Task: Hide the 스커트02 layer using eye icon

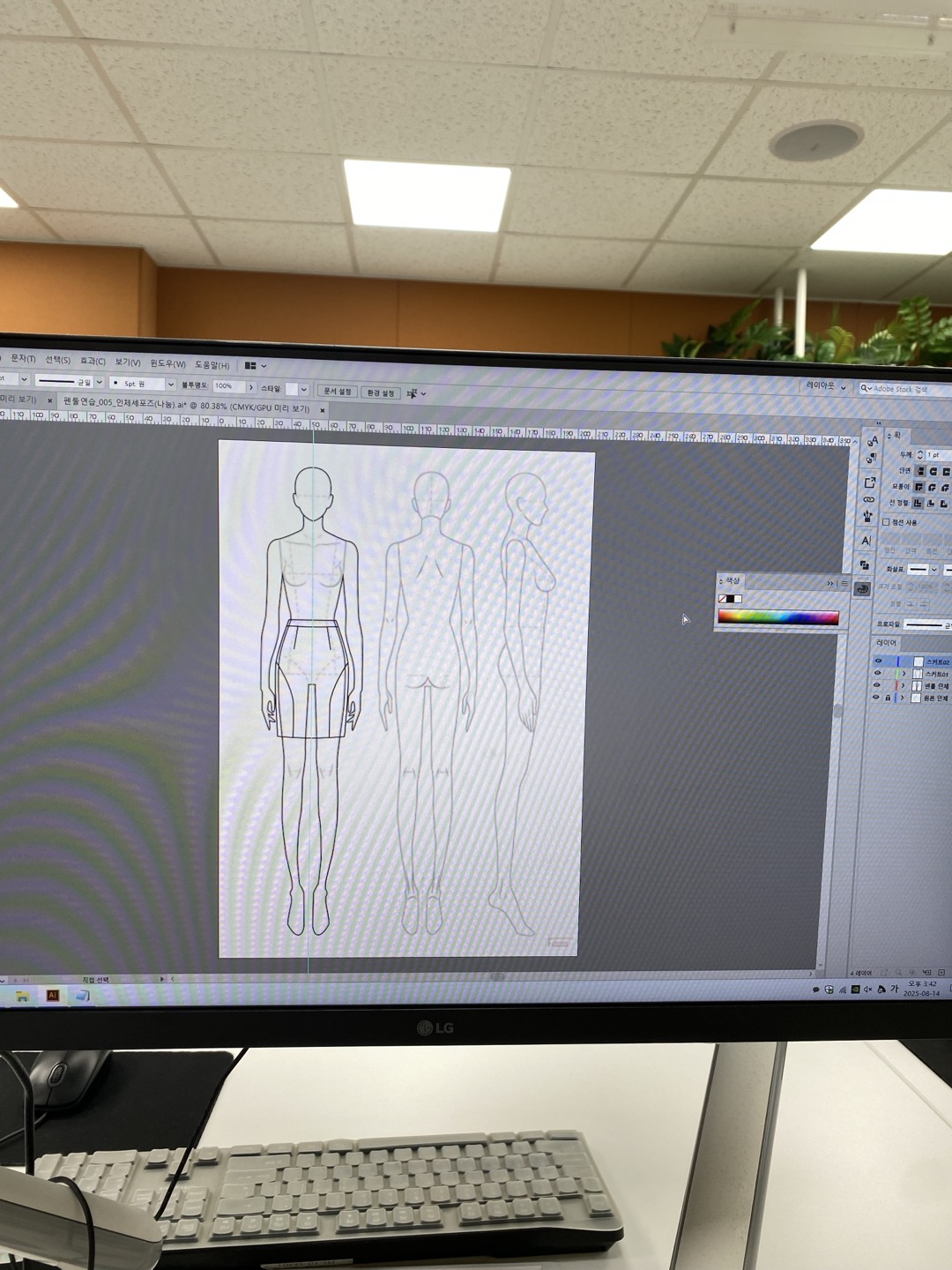Action: [878, 661]
